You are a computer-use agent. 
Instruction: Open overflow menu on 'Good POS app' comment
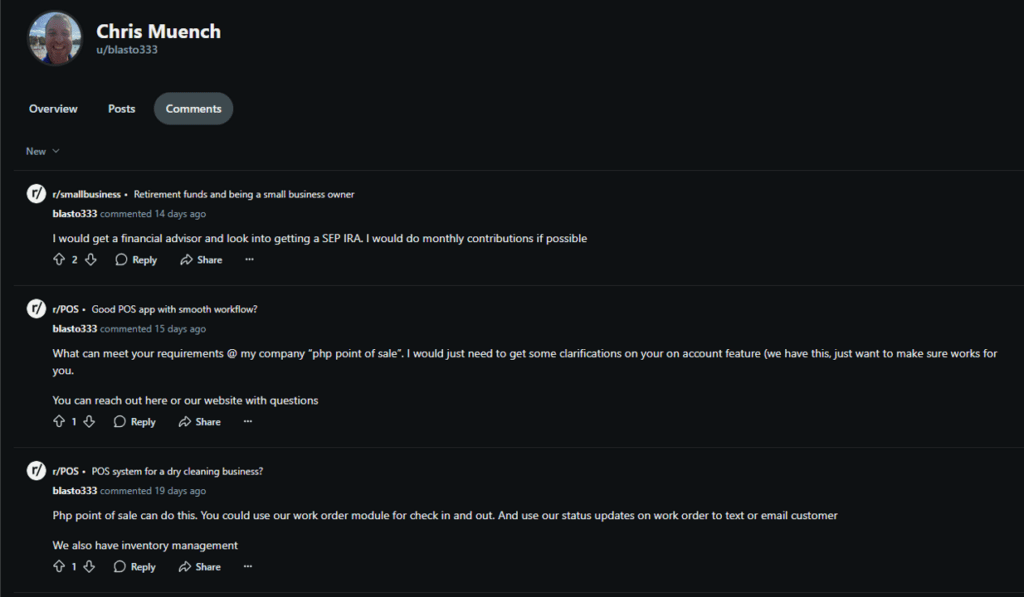(248, 422)
